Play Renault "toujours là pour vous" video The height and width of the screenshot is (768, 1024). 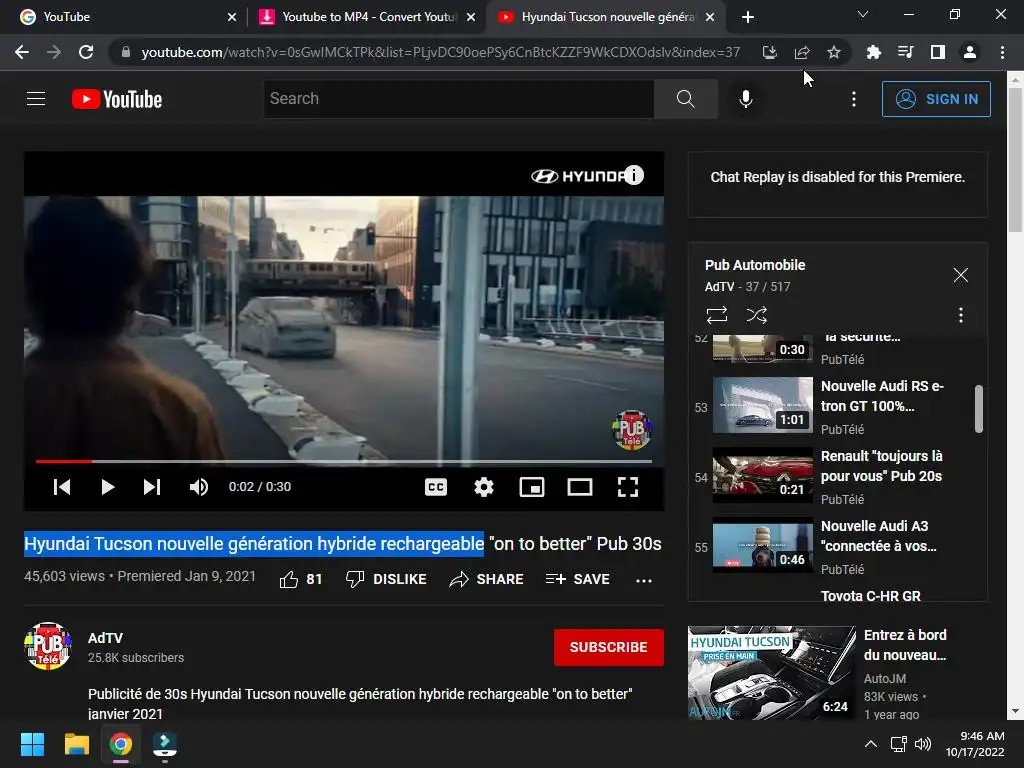coord(835,476)
